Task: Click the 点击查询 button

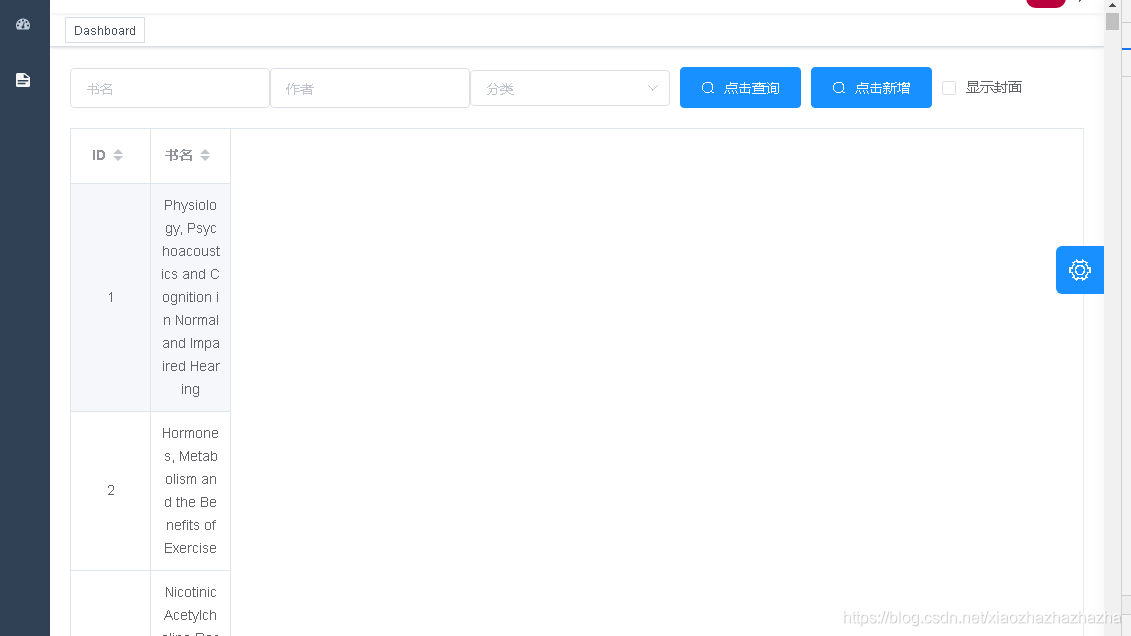Action: coord(740,87)
